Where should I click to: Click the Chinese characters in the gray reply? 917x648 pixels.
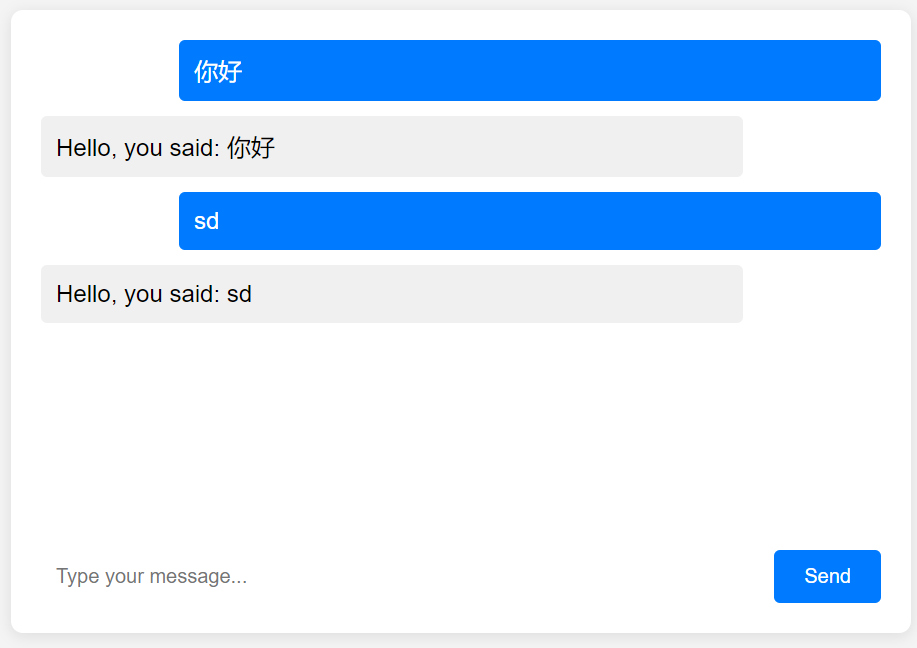pyautogui.click(x=251, y=147)
